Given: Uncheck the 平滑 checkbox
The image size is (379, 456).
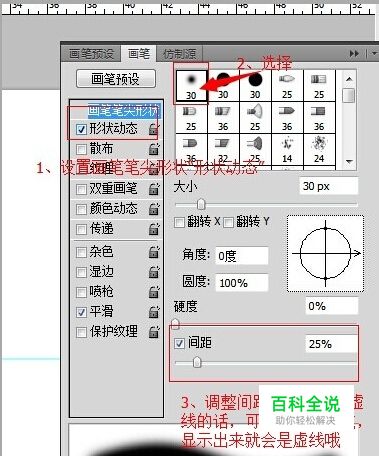Looking at the screenshot, I should coord(81,312).
